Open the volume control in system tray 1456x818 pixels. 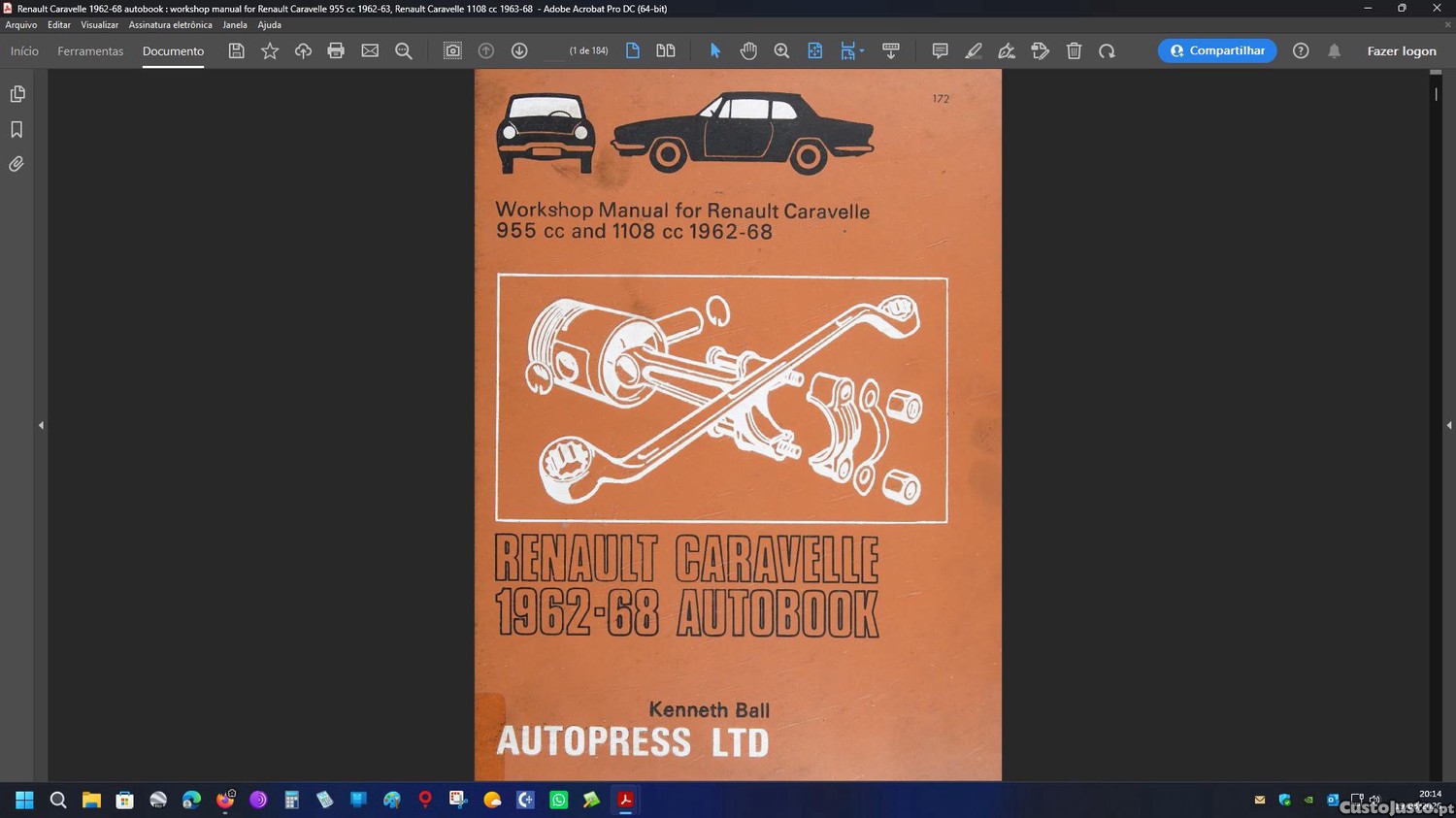coord(1374,801)
